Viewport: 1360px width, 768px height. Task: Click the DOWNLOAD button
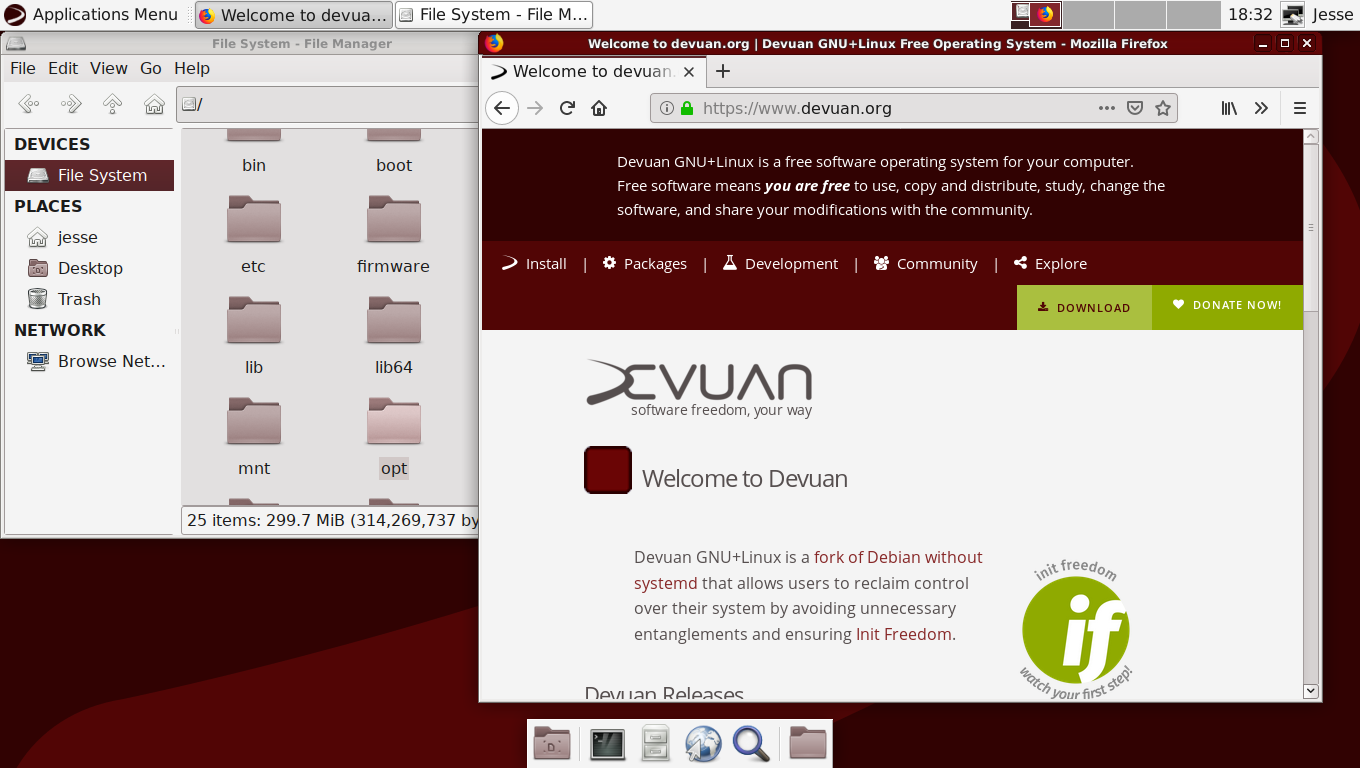tap(1084, 307)
